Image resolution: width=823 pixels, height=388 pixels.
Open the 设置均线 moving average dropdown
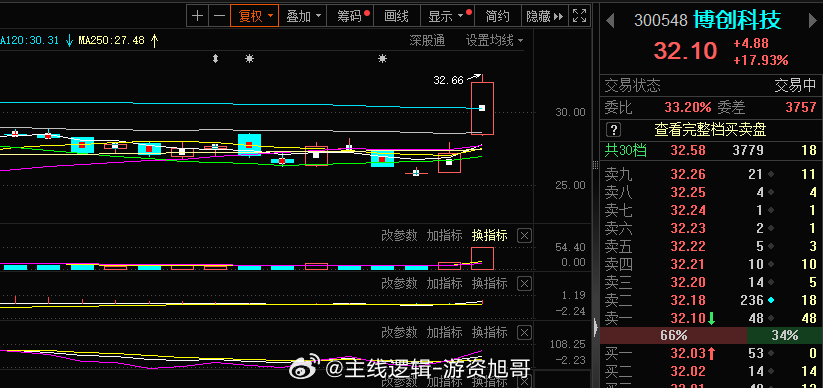(494, 40)
